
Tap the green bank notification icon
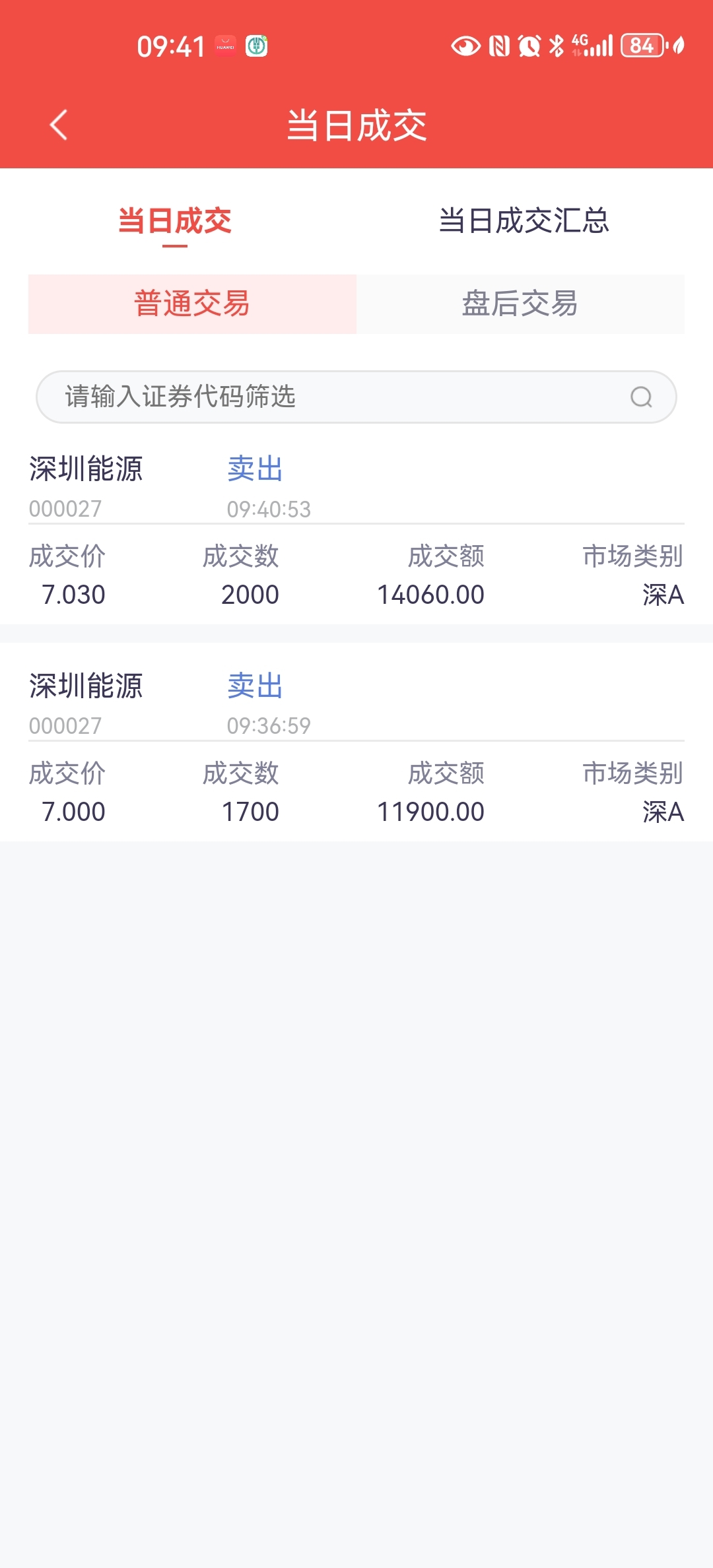coord(257,46)
